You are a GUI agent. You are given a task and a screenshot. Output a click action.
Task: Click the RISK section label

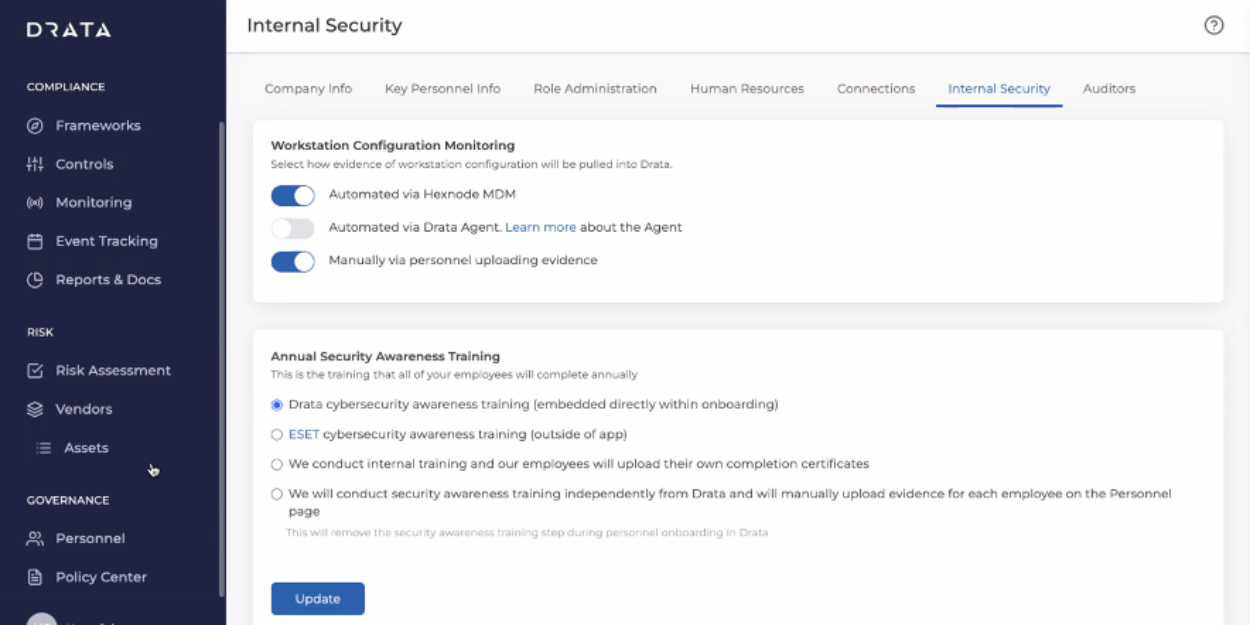40,332
